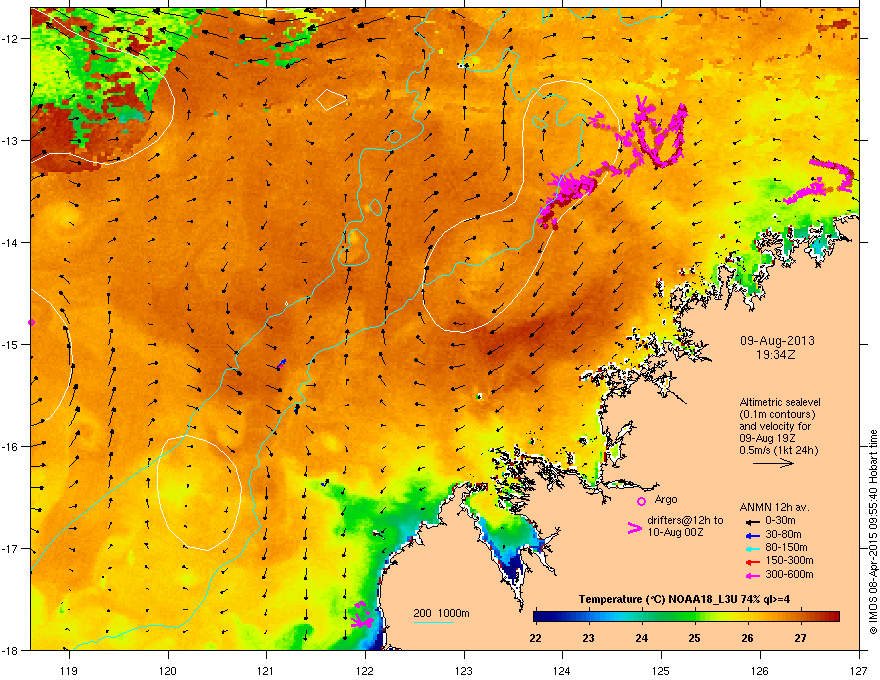Click the colorbar tick label 23
The width and height of the screenshot is (880, 680).
point(588,638)
